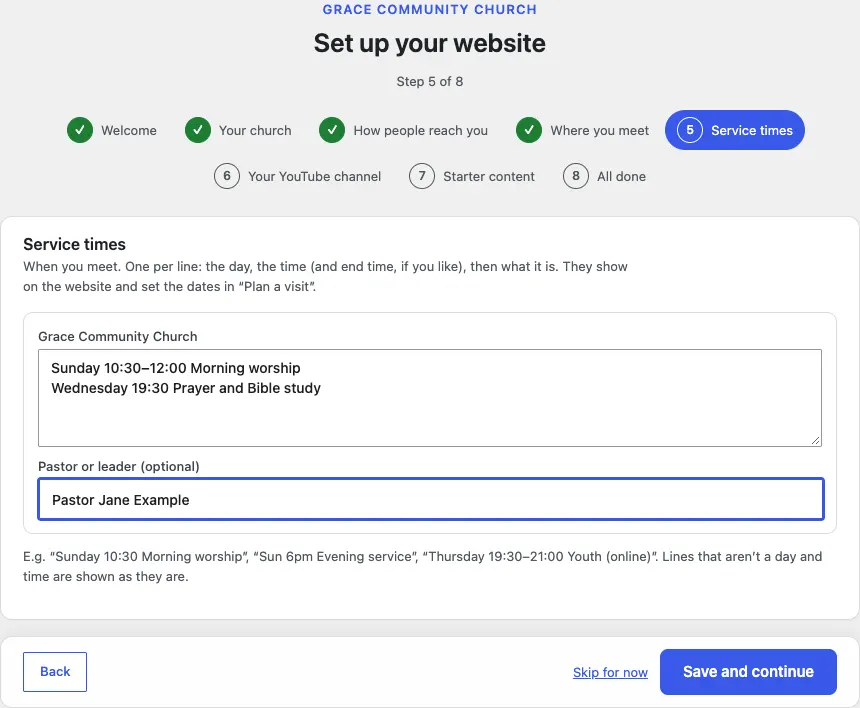Select the Service times step label
Viewport: 860px width, 708px height.
pyautogui.click(x=752, y=131)
